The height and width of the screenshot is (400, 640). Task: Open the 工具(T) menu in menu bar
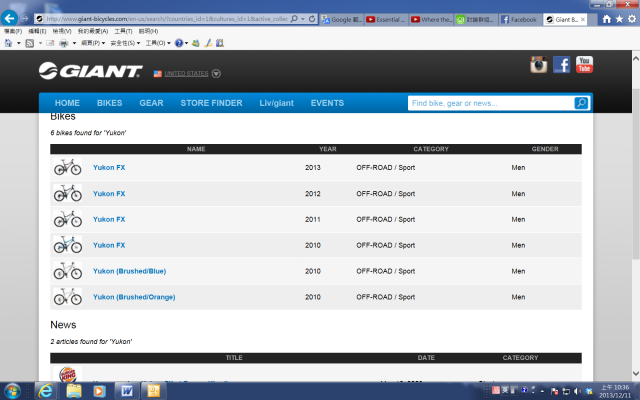123,31
